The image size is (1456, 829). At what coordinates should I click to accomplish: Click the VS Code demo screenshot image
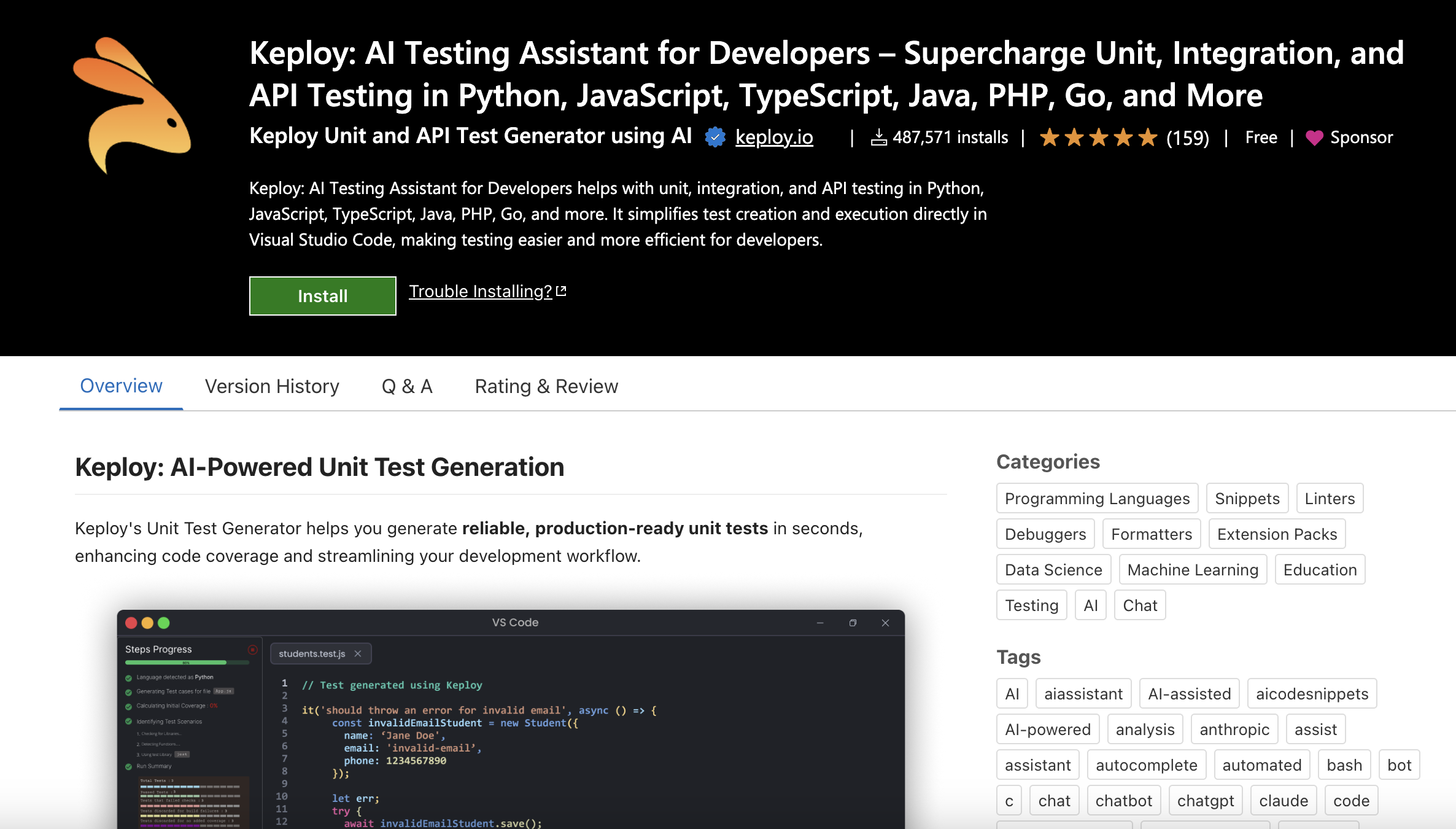511,719
